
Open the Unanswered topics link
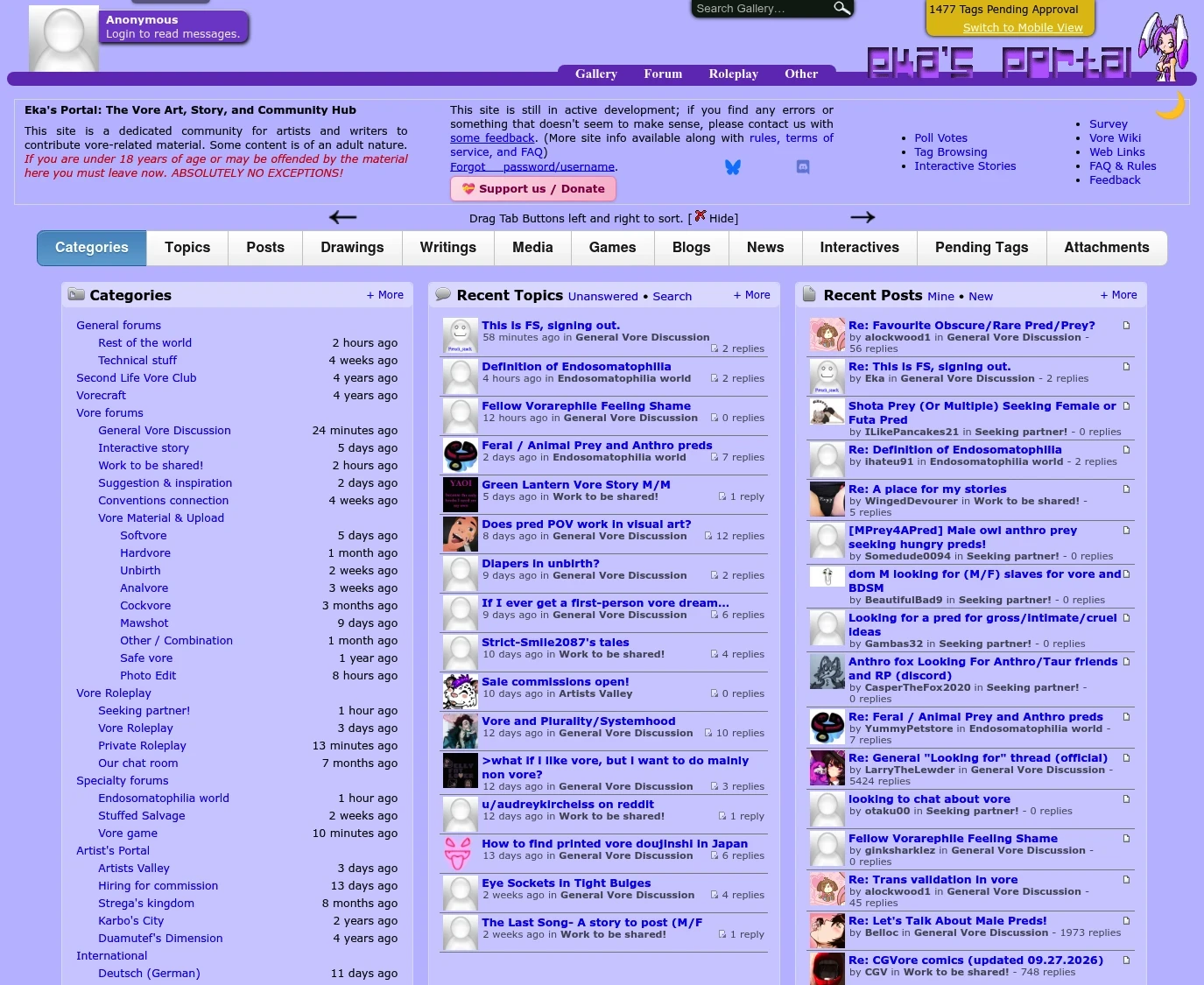click(602, 297)
